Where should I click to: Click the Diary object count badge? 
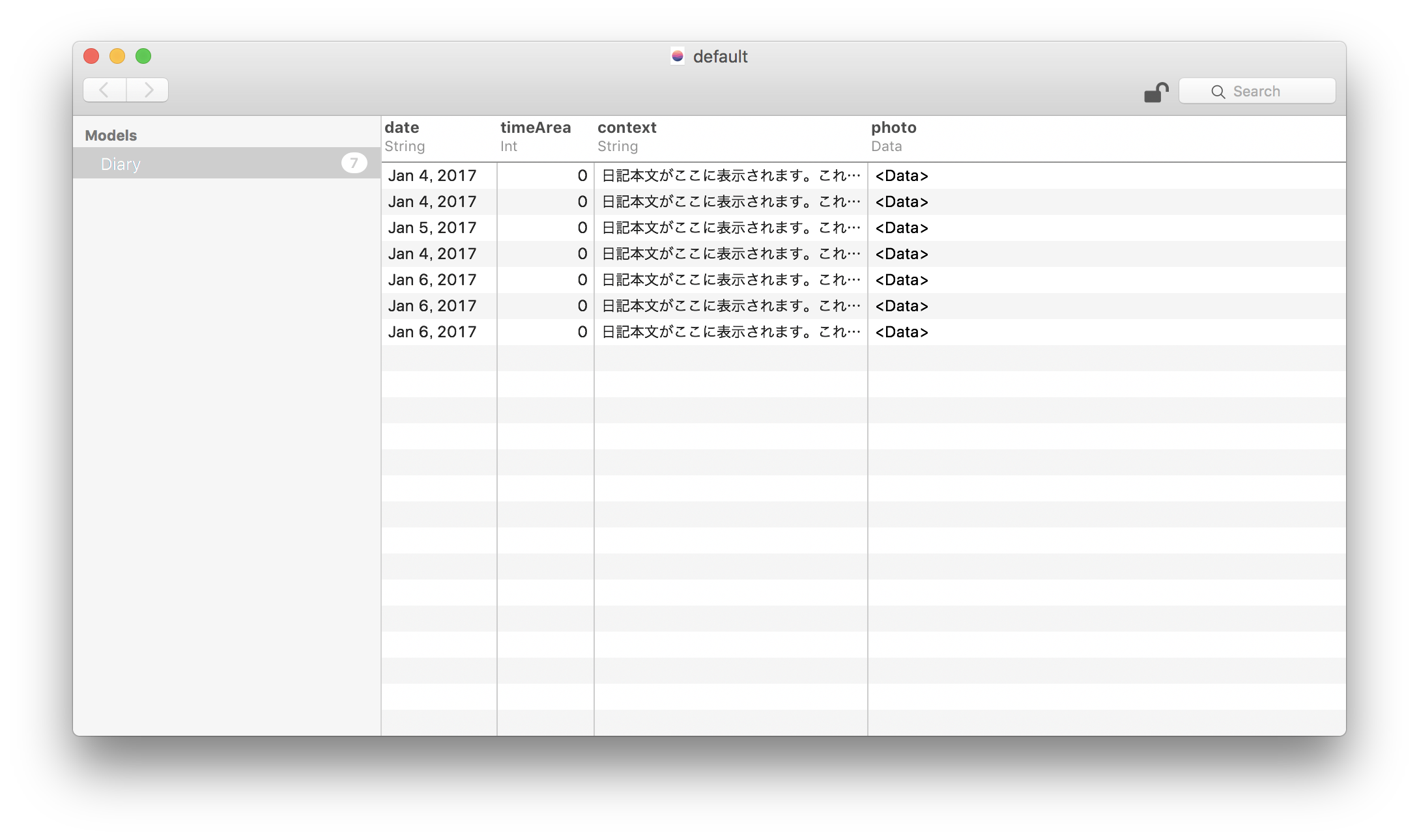[354, 163]
